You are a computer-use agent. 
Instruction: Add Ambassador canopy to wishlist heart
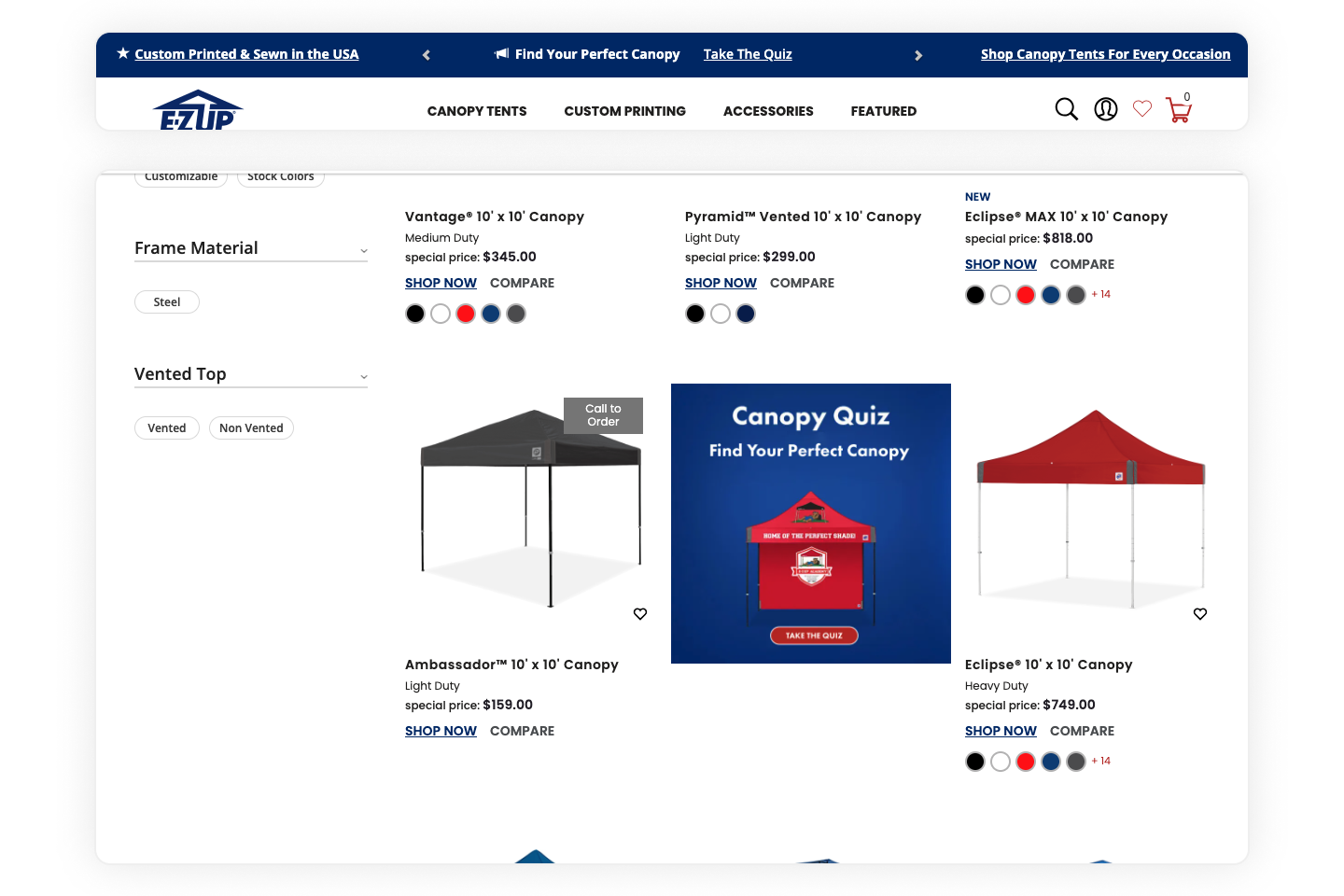640,613
